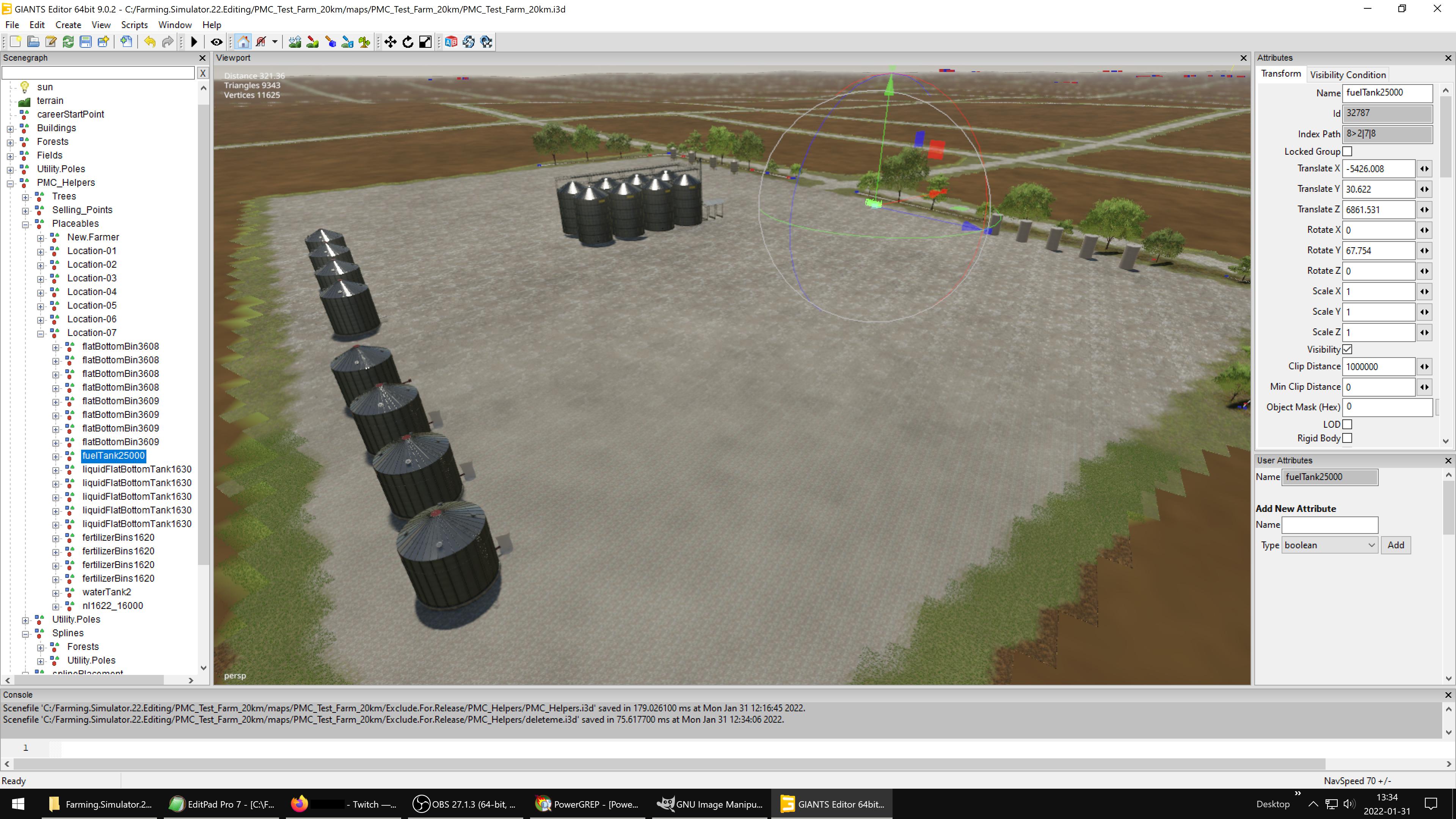Click the Add attribute button

click(1395, 546)
